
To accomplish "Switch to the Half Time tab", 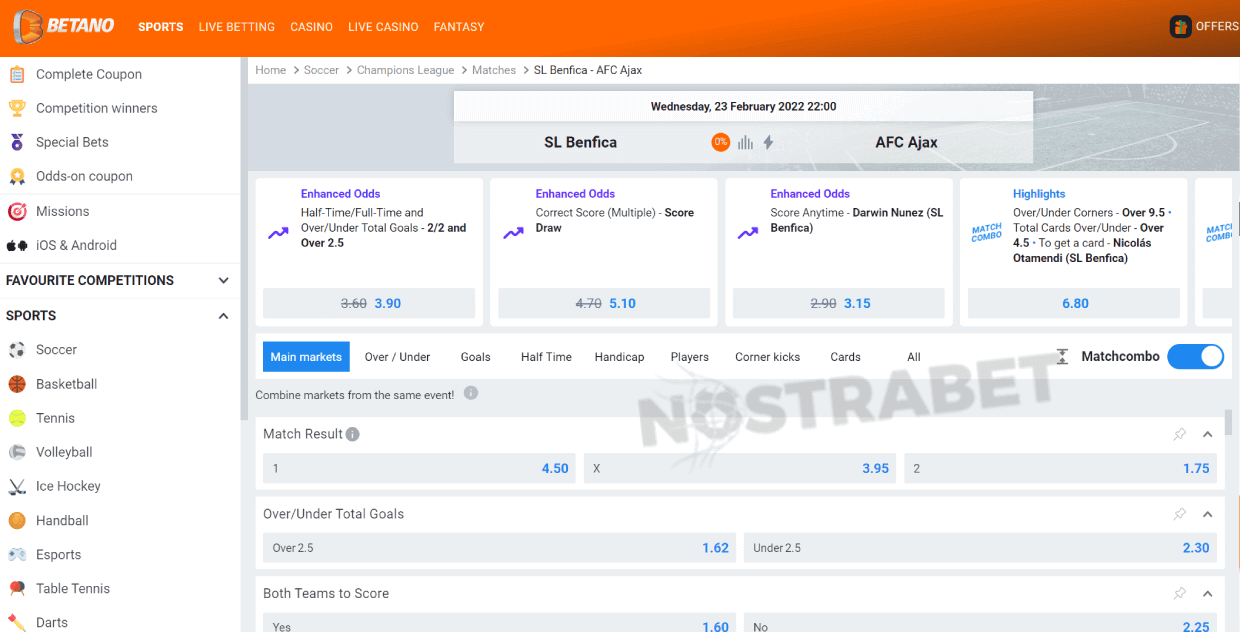I will pyautogui.click(x=546, y=357).
